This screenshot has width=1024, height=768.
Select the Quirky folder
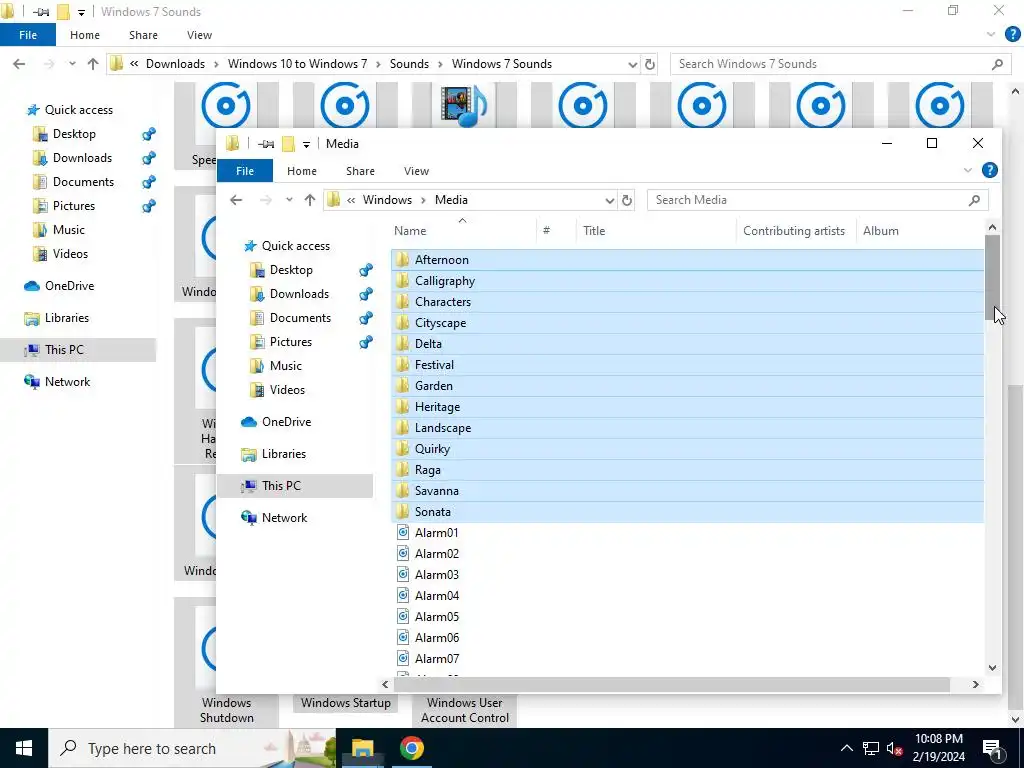(687, 449)
